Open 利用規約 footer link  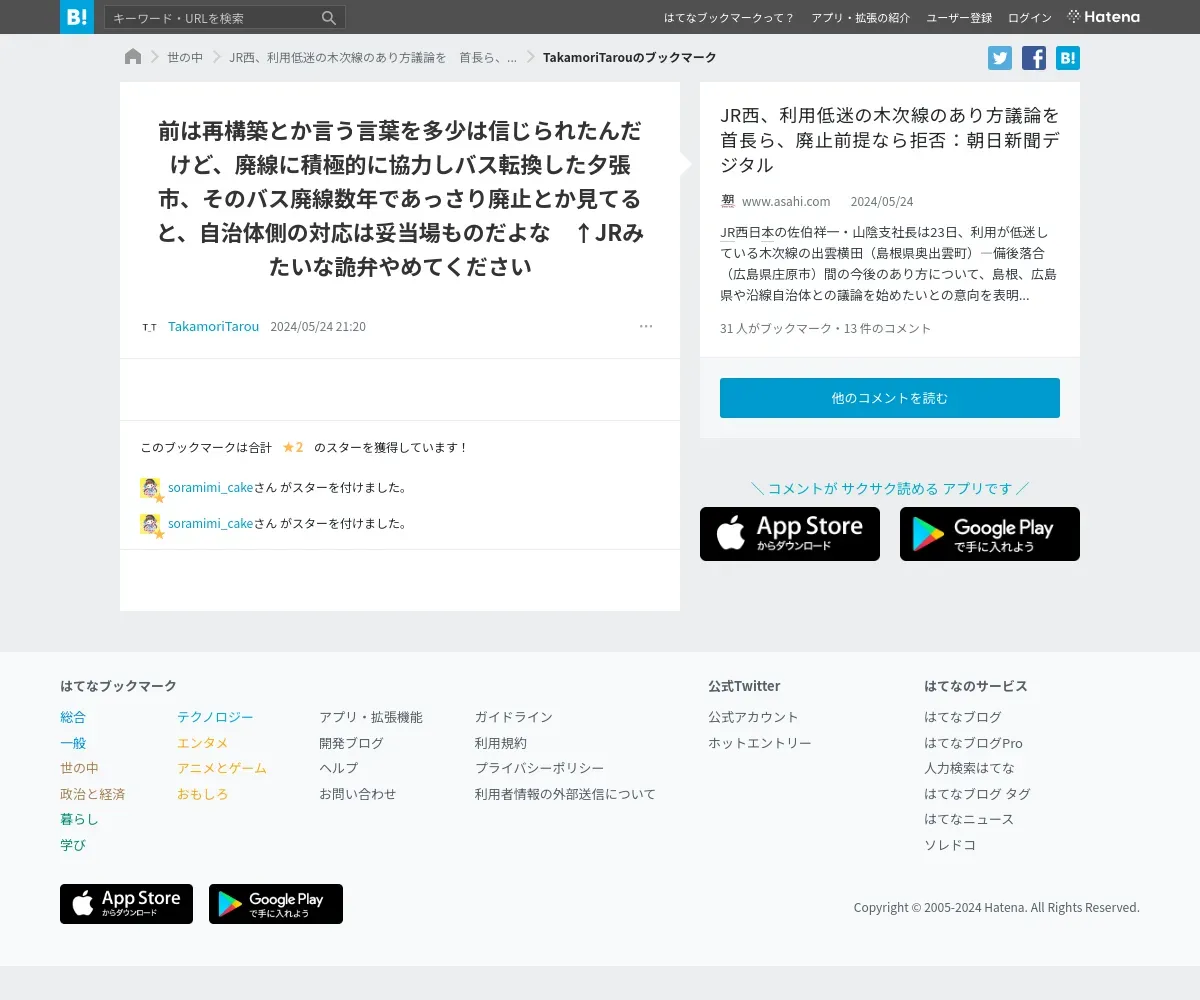pyautogui.click(x=501, y=743)
